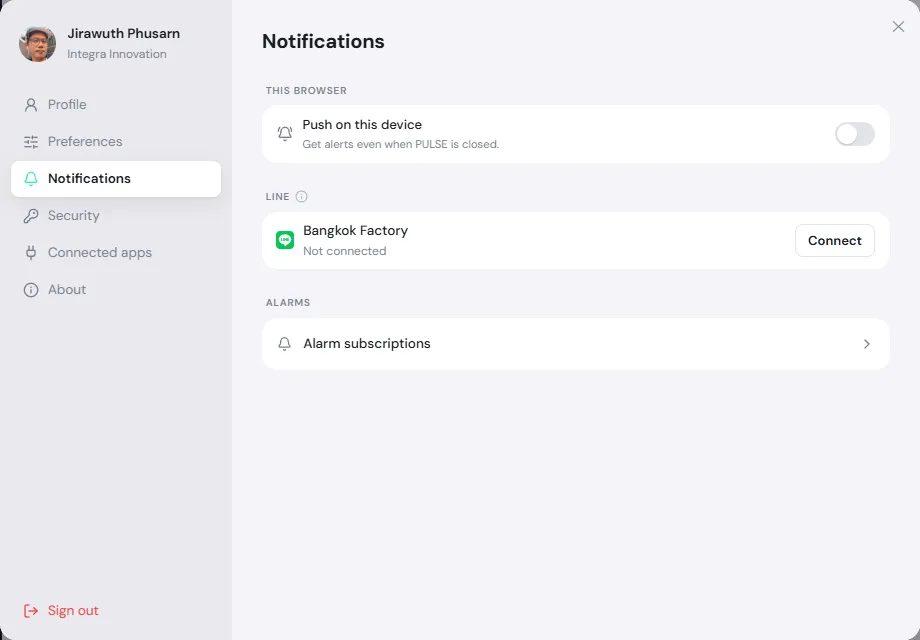Open the Preferences settings section

coord(116,142)
